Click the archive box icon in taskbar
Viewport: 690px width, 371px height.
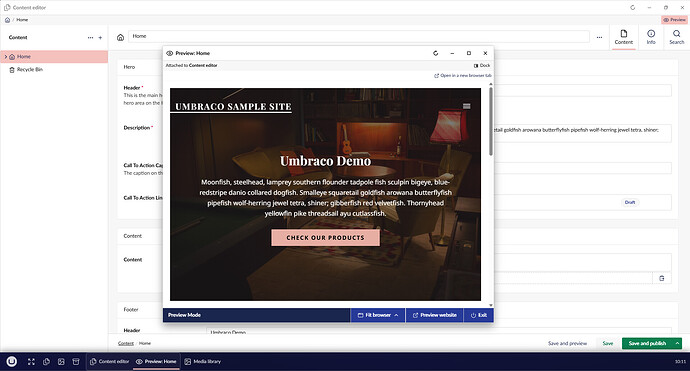pos(76,362)
